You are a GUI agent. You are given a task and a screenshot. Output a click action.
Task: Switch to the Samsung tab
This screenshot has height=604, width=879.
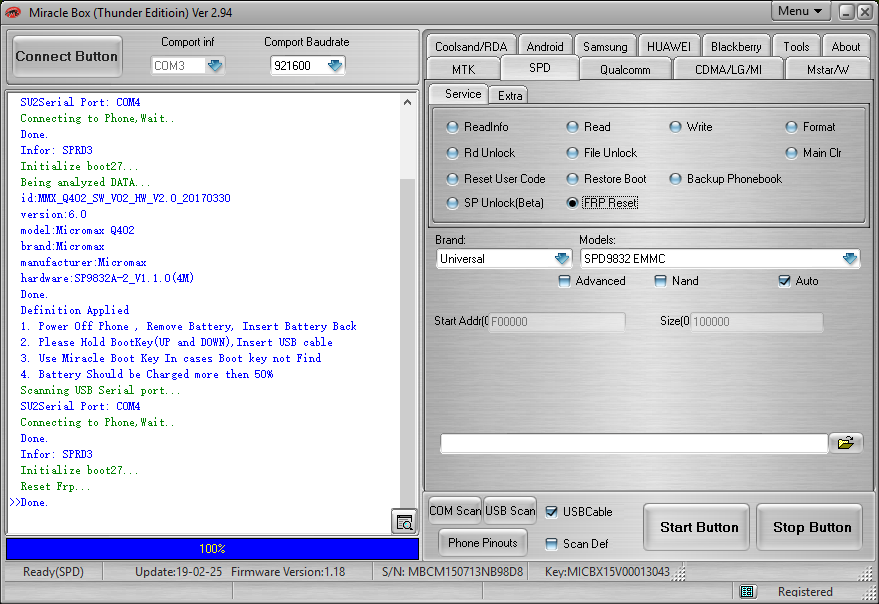pyautogui.click(x=605, y=47)
